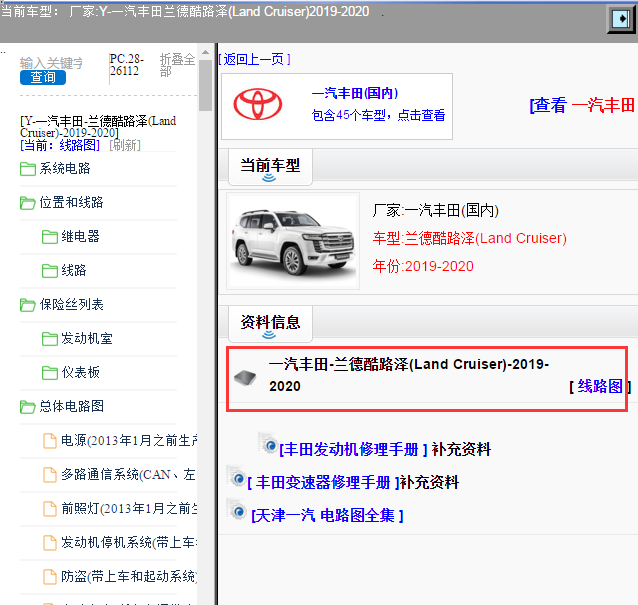This screenshot has height=605, width=638.
Task: Click document icon beside 发动机停机系统
Action: tap(50, 542)
